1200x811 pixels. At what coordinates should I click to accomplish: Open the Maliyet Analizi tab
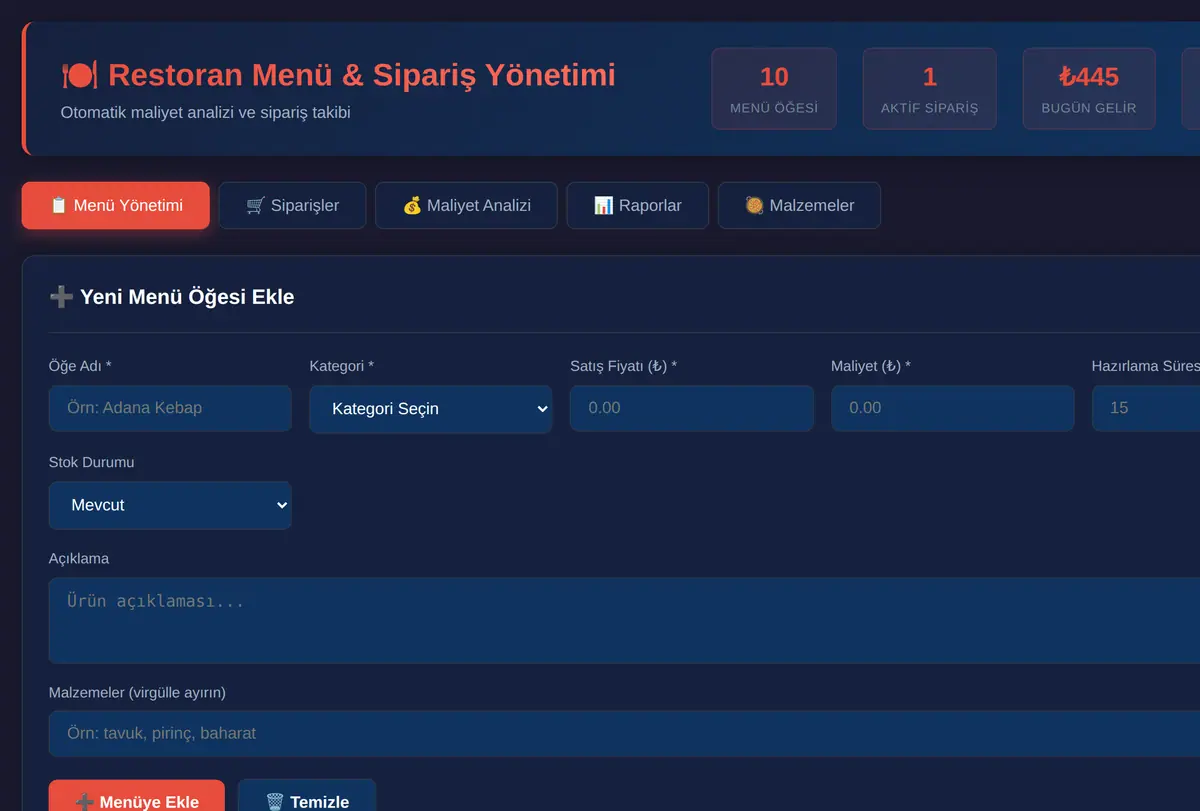(x=466, y=205)
